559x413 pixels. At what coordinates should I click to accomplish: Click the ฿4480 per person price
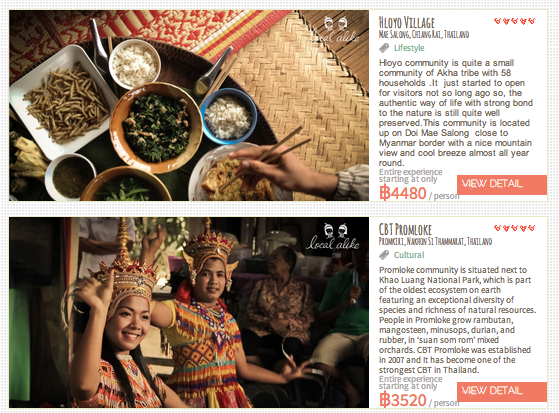coord(419,194)
